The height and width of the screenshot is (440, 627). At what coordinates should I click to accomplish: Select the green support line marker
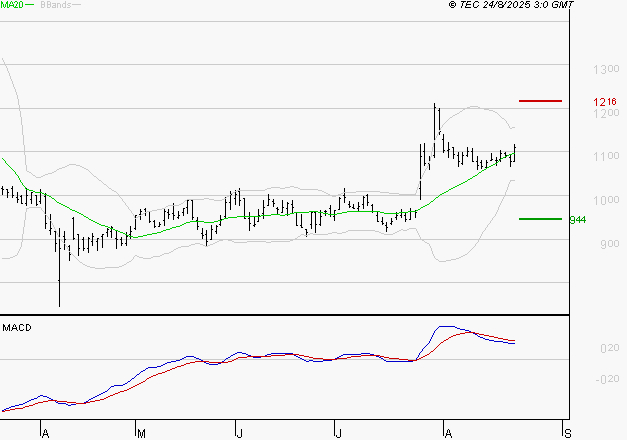tap(540, 218)
